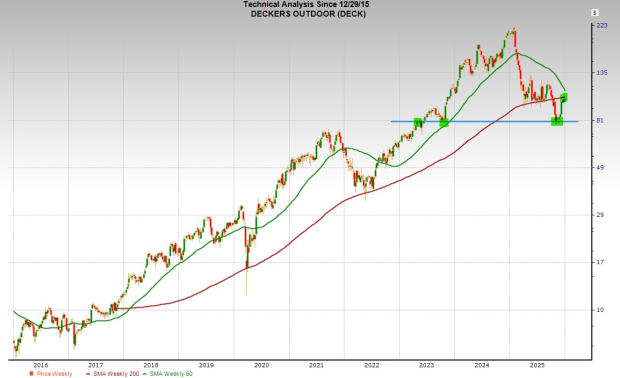Click the 10 price axis label
The height and width of the screenshot is (378, 620).
[x=600, y=310]
